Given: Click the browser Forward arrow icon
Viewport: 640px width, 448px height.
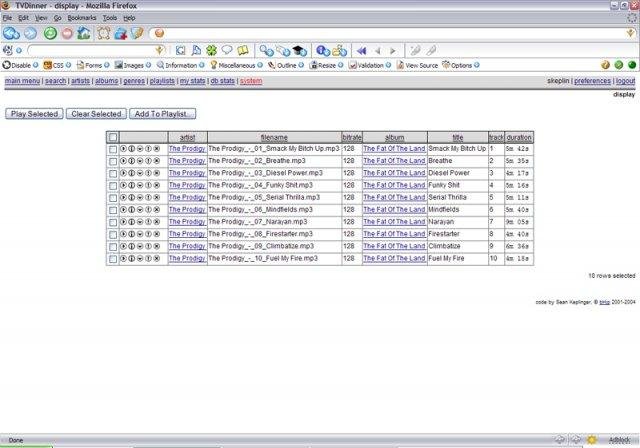Looking at the screenshot, I should point(30,33).
